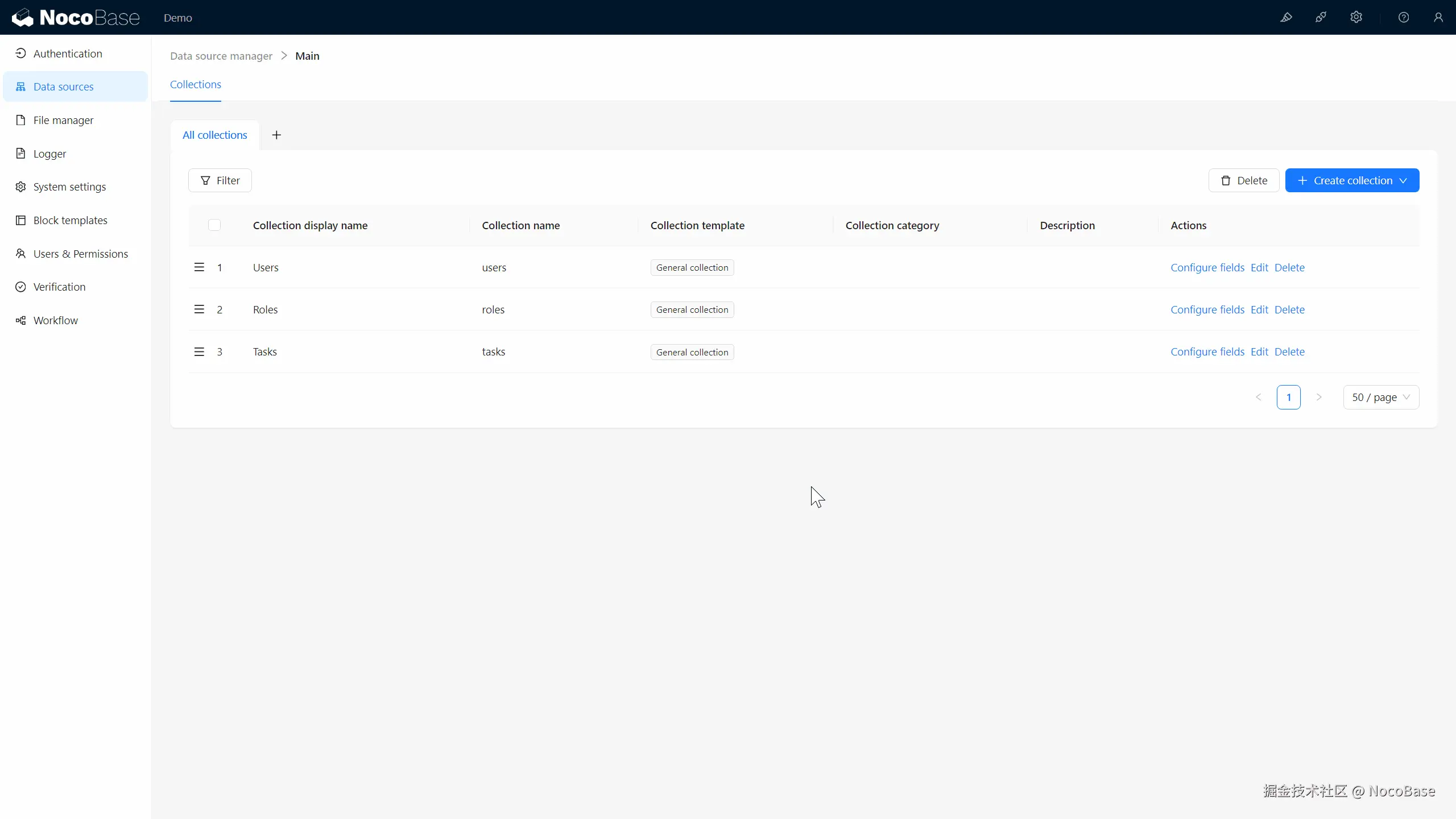The width and height of the screenshot is (1456, 819).
Task: Open the plugin manager rocket icon
Action: [1321, 18]
